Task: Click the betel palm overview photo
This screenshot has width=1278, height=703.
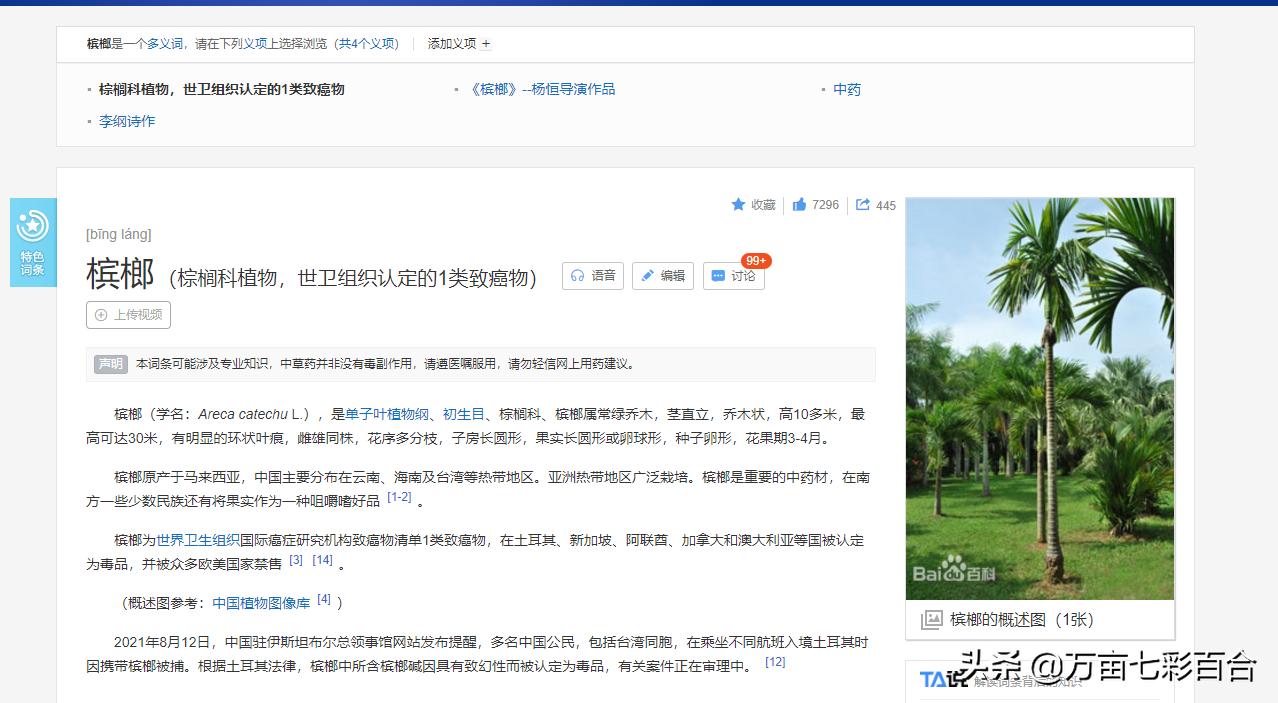Action: pyautogui.click(x=1040, y=397)
